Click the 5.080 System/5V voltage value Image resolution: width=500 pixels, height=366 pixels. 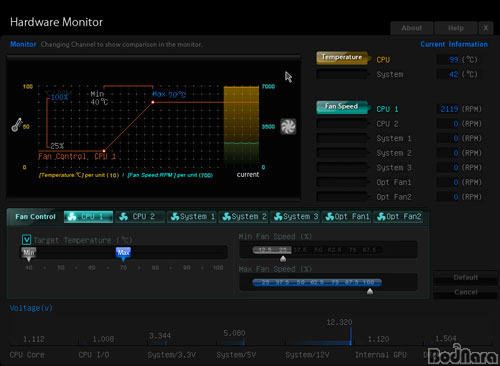pos(234,333)
